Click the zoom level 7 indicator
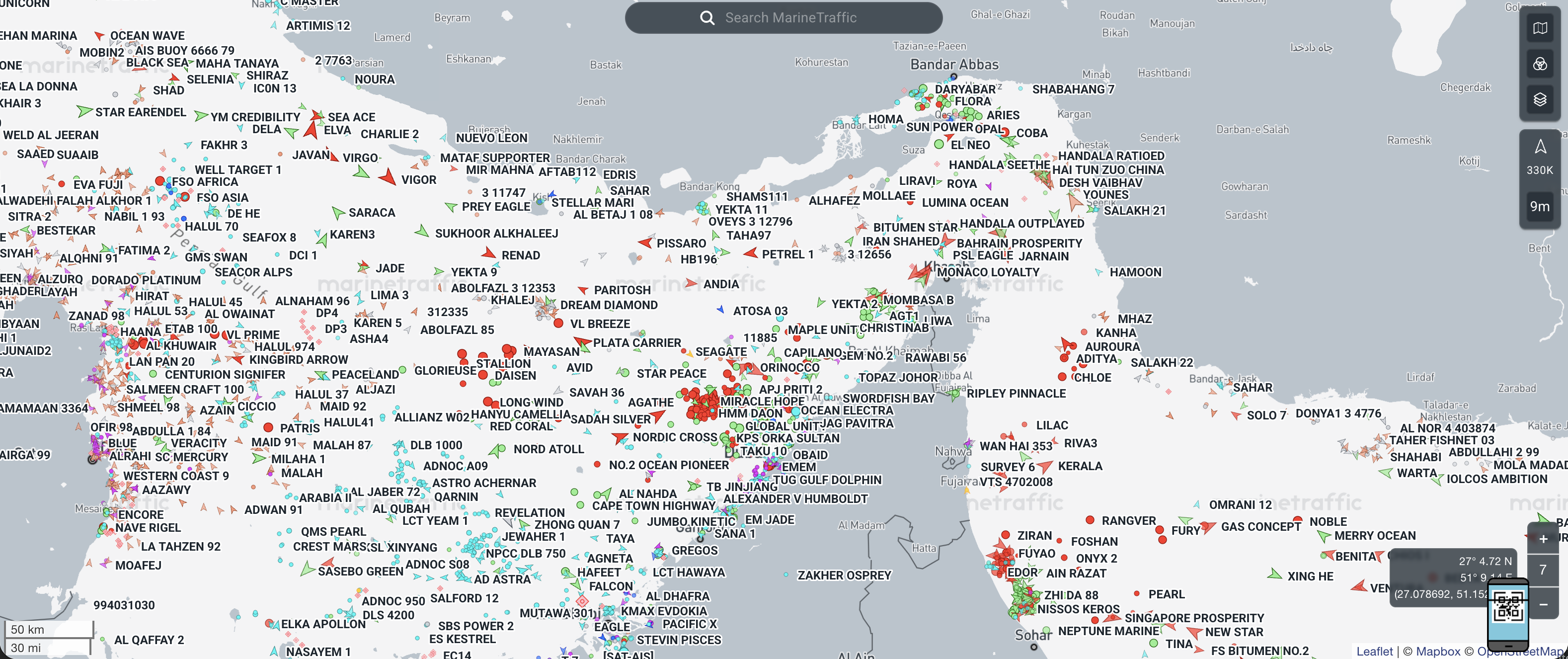Screen dimensions: 1568x659 1543,570
